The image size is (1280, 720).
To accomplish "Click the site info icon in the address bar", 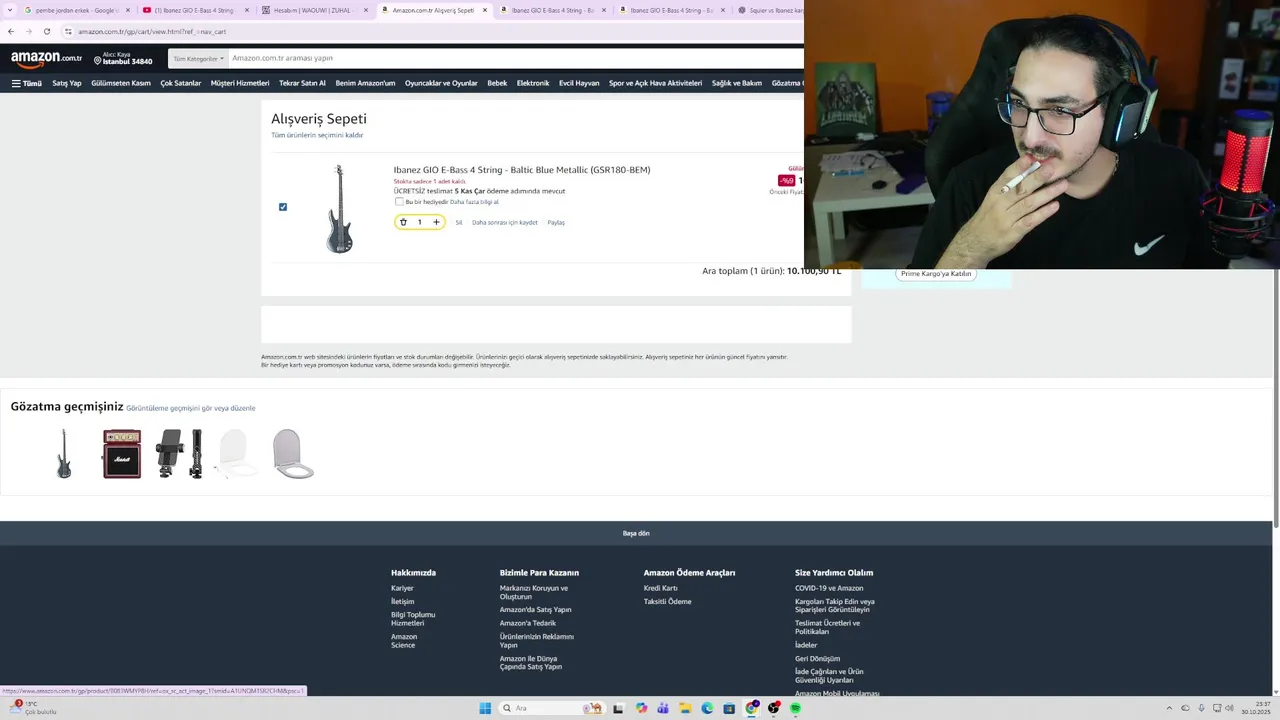I will coord(68,31).
